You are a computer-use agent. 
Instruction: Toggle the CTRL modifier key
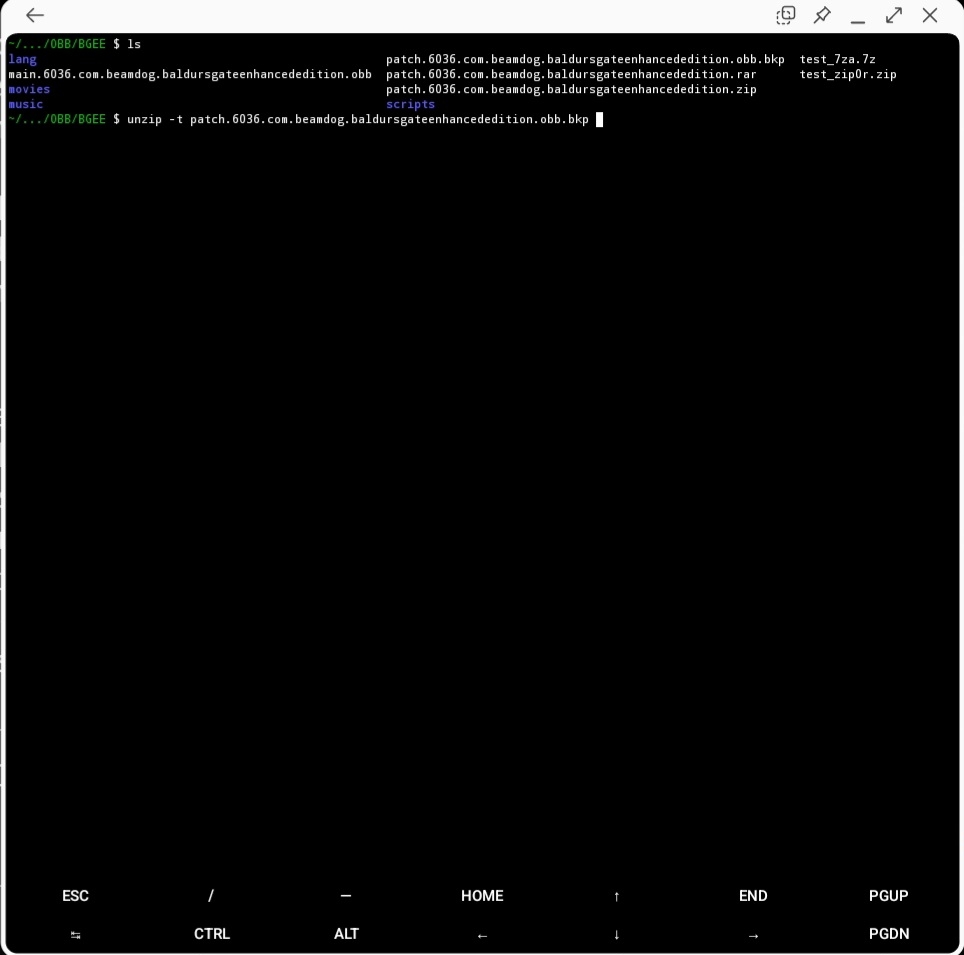212,934
